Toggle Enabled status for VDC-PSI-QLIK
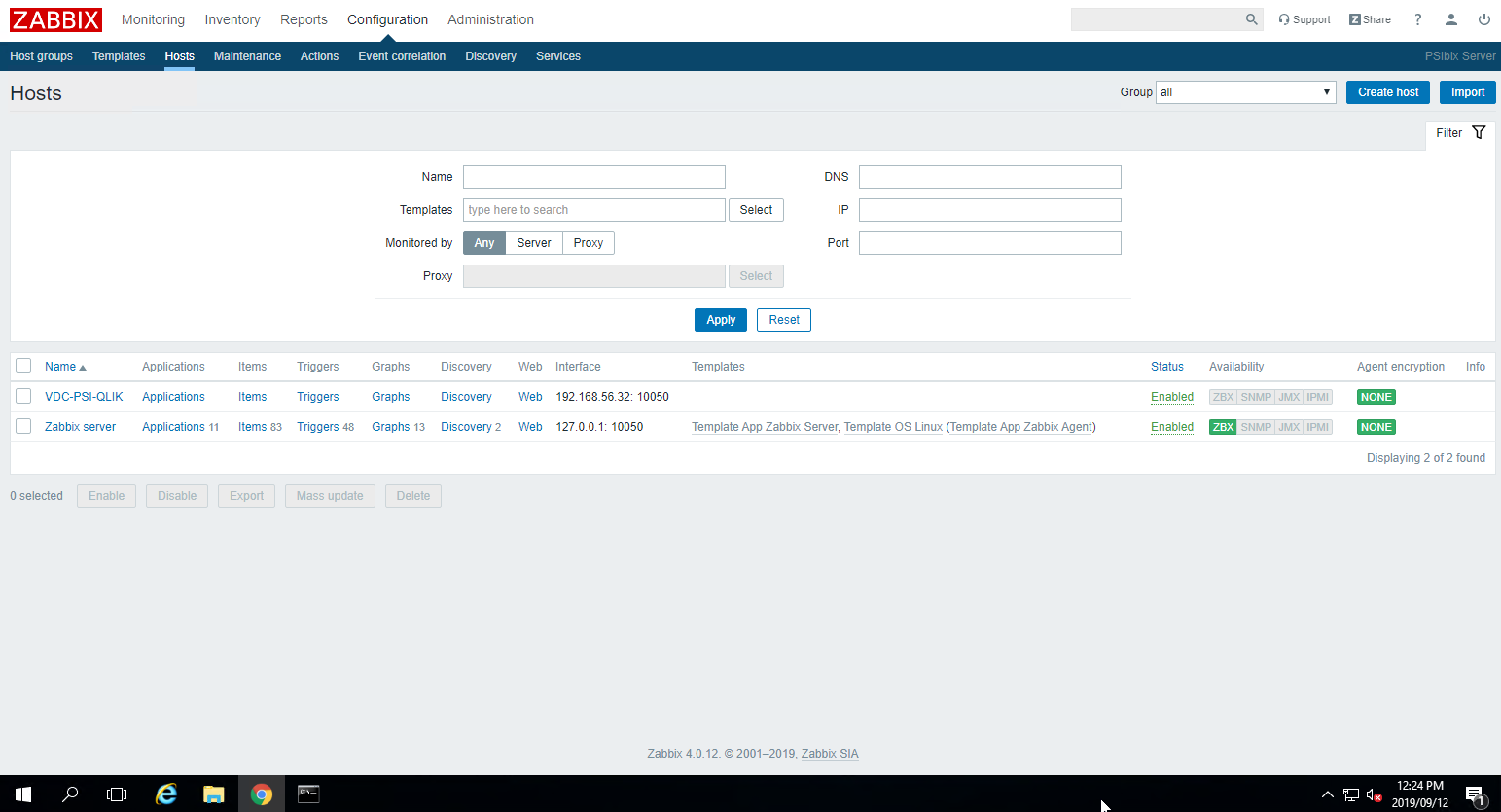Viewport: 1501px width, 812px height. 1172,397
